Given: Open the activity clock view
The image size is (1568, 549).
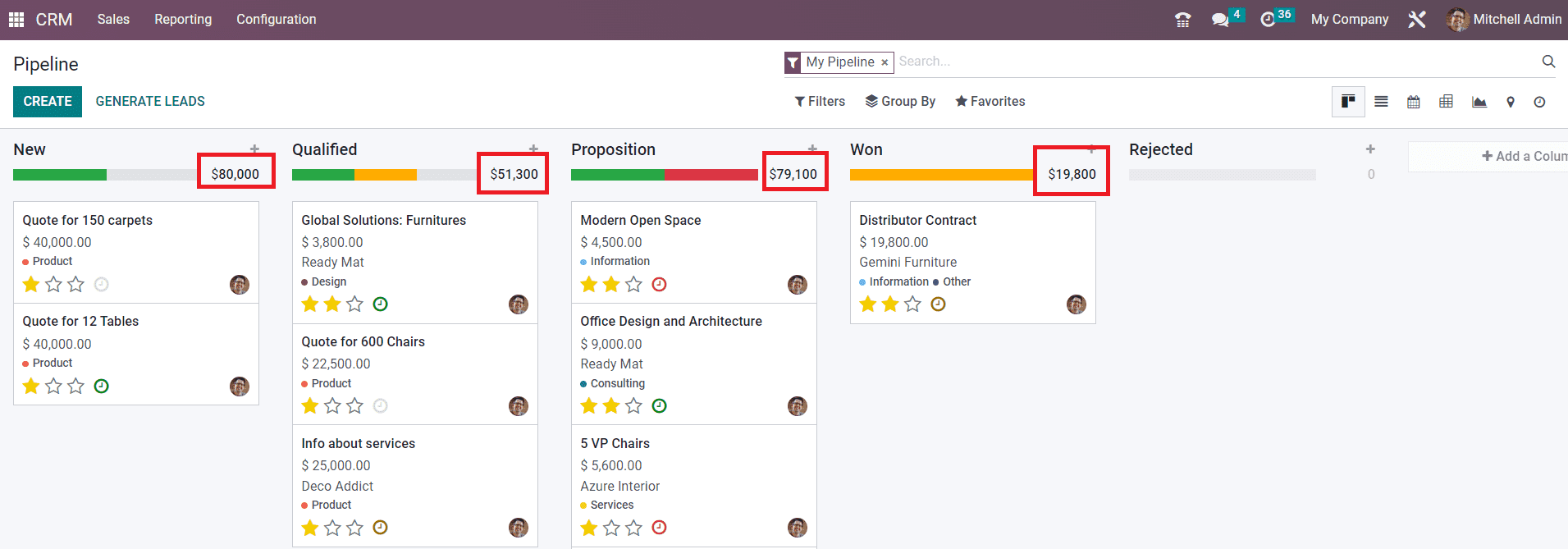Looking at the screenshot, I should click(x=1539, y=102).
